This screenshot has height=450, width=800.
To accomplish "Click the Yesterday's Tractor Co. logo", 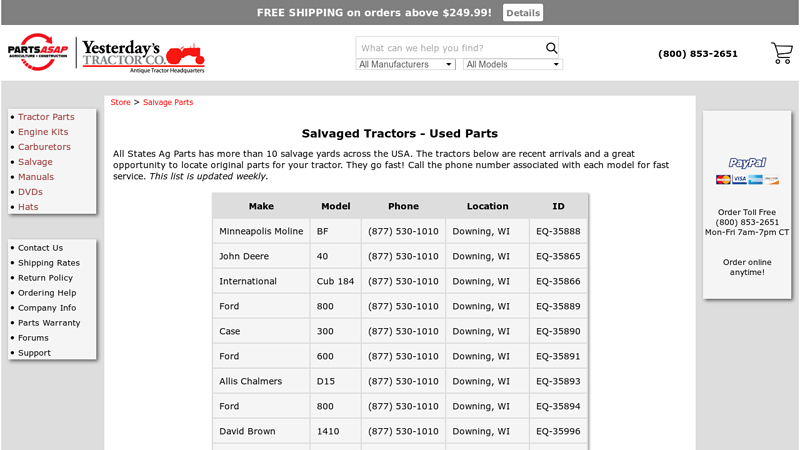I will pyautogui.click(x=142, y=54).
